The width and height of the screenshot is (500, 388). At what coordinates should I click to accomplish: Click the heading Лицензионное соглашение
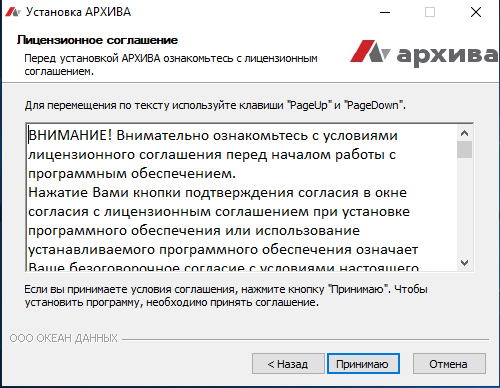[x=97, y=40]
